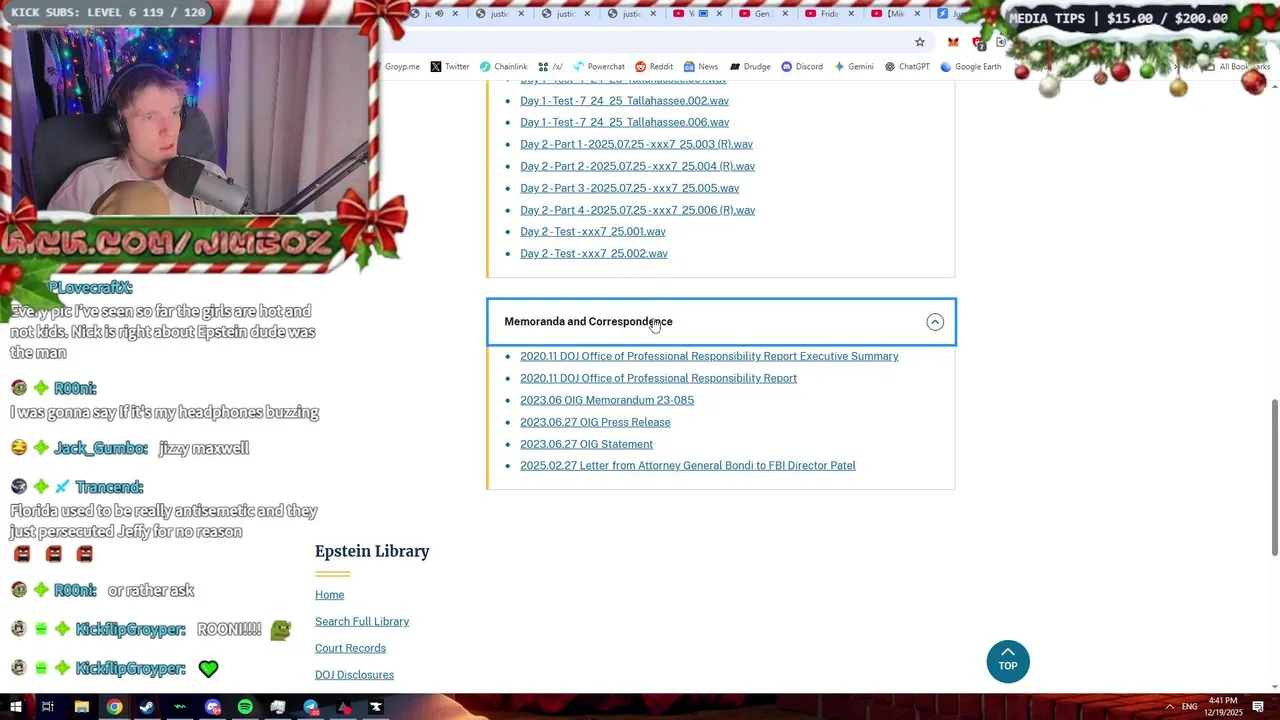The height and width of the screenshot is (720, 1280).
Task: Open Steam from taskbar
Action: (147, 707)
